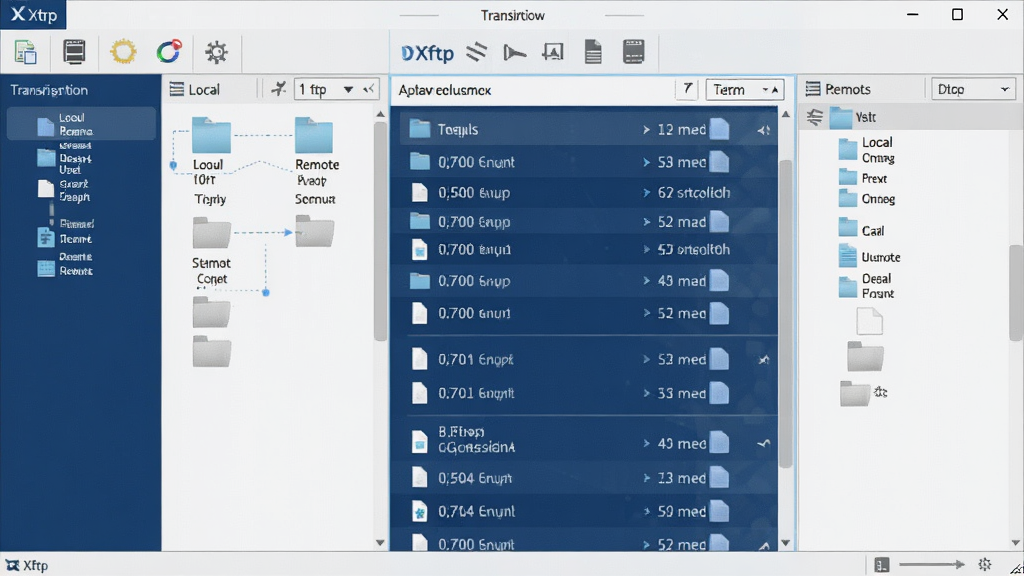Screen dimensions: 1024x576
Task: Click the document copy toolbar icon
Action: [x=25, y=52]
